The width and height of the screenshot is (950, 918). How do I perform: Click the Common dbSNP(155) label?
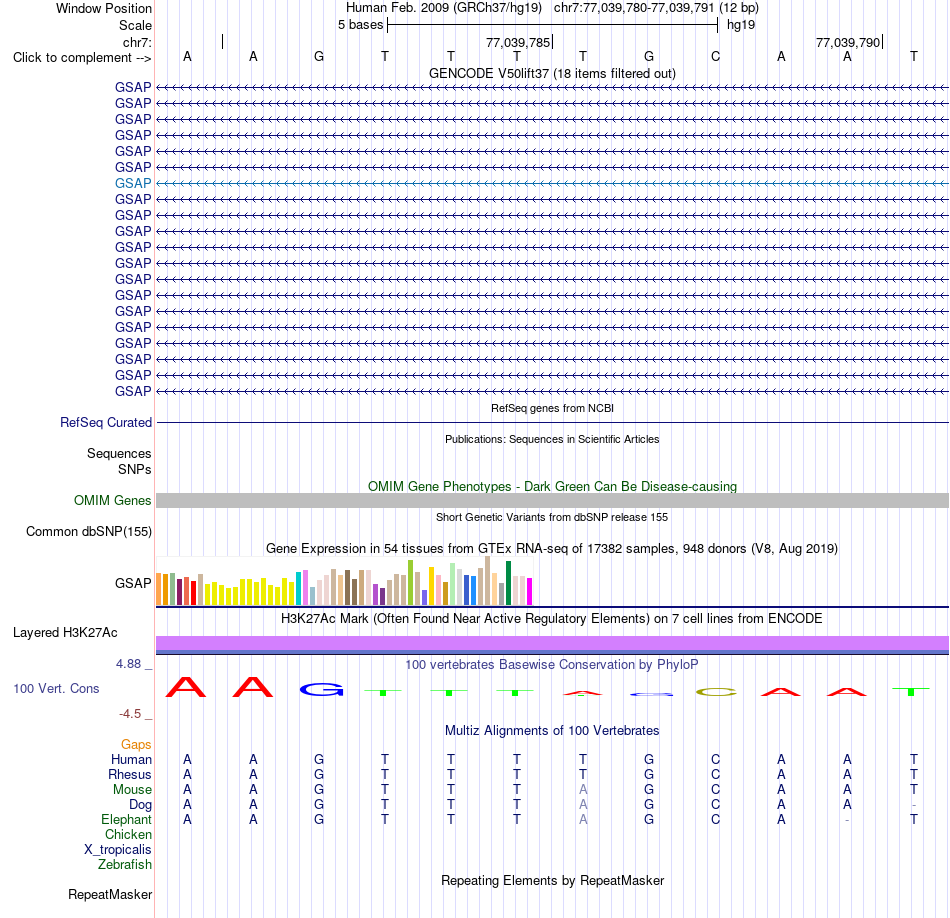88,531
